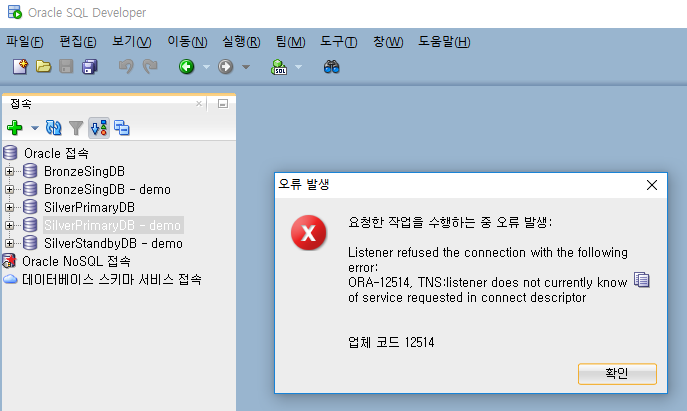The height and width of the screenshot is (411, 687).
Task: Select 데이터베이스 스키마 서비스 접속 node
Action: tap(112, 279)
